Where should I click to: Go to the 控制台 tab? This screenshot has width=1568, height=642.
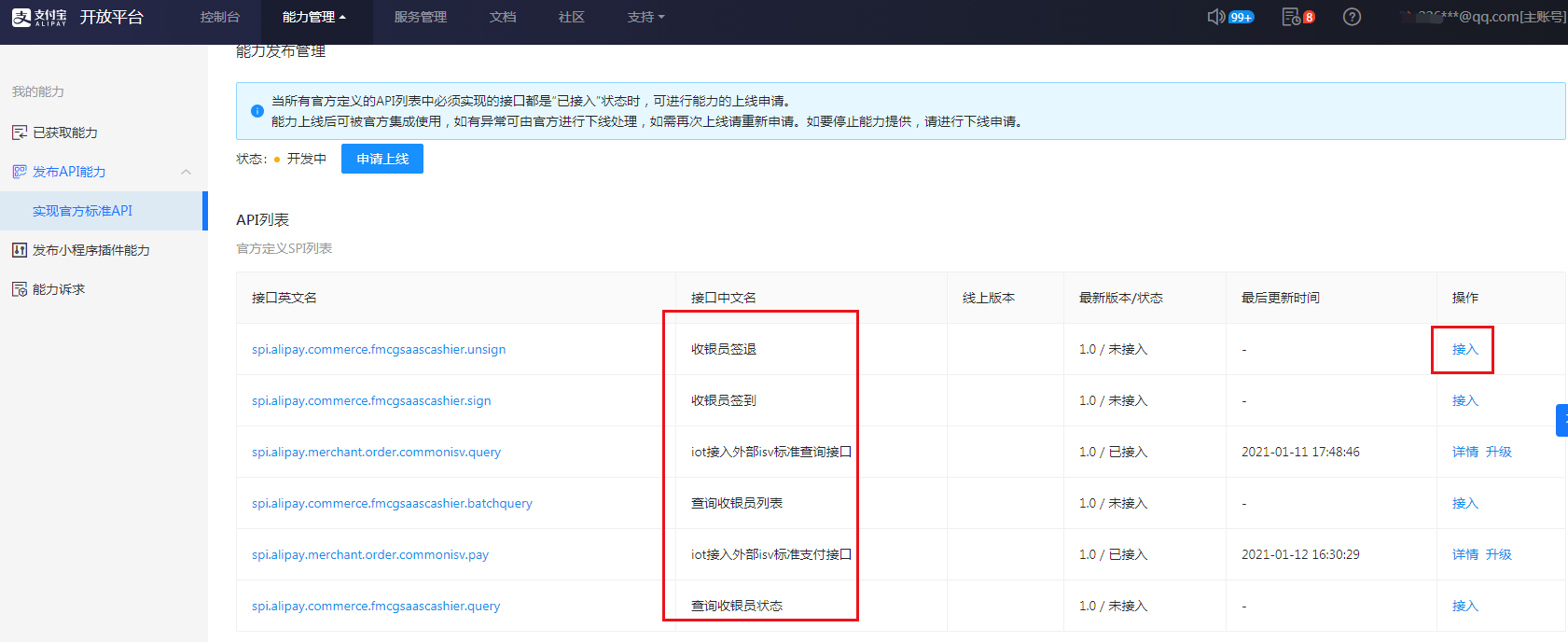point(220,17)
